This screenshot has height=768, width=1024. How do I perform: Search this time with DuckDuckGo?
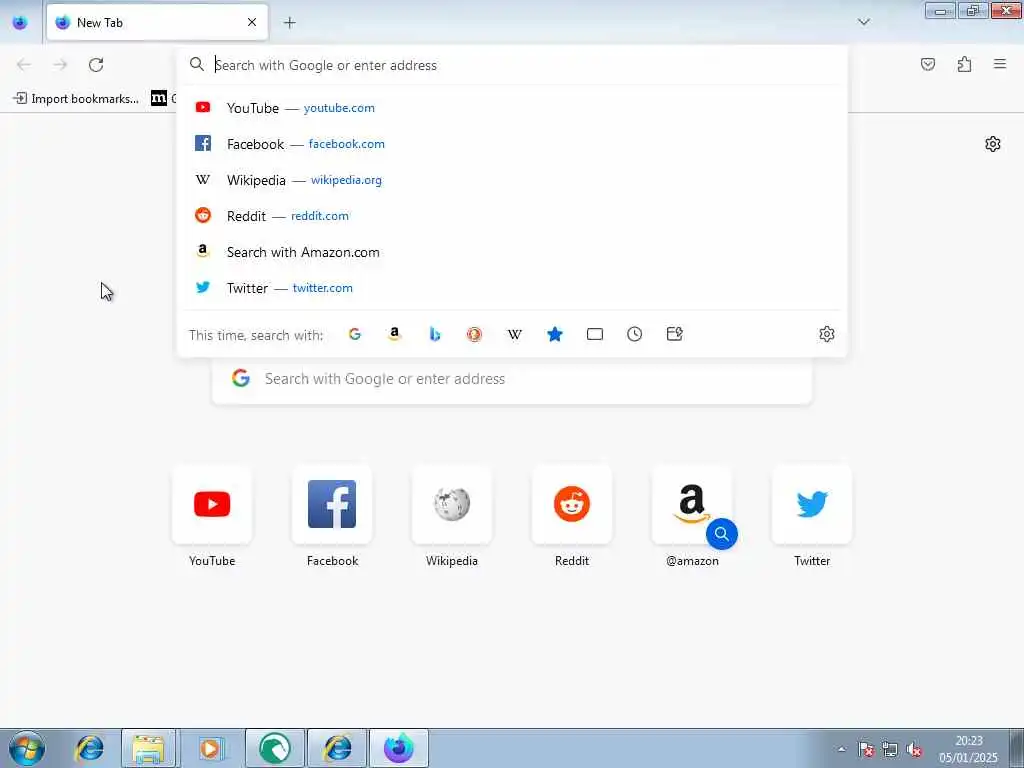point(475,334)
